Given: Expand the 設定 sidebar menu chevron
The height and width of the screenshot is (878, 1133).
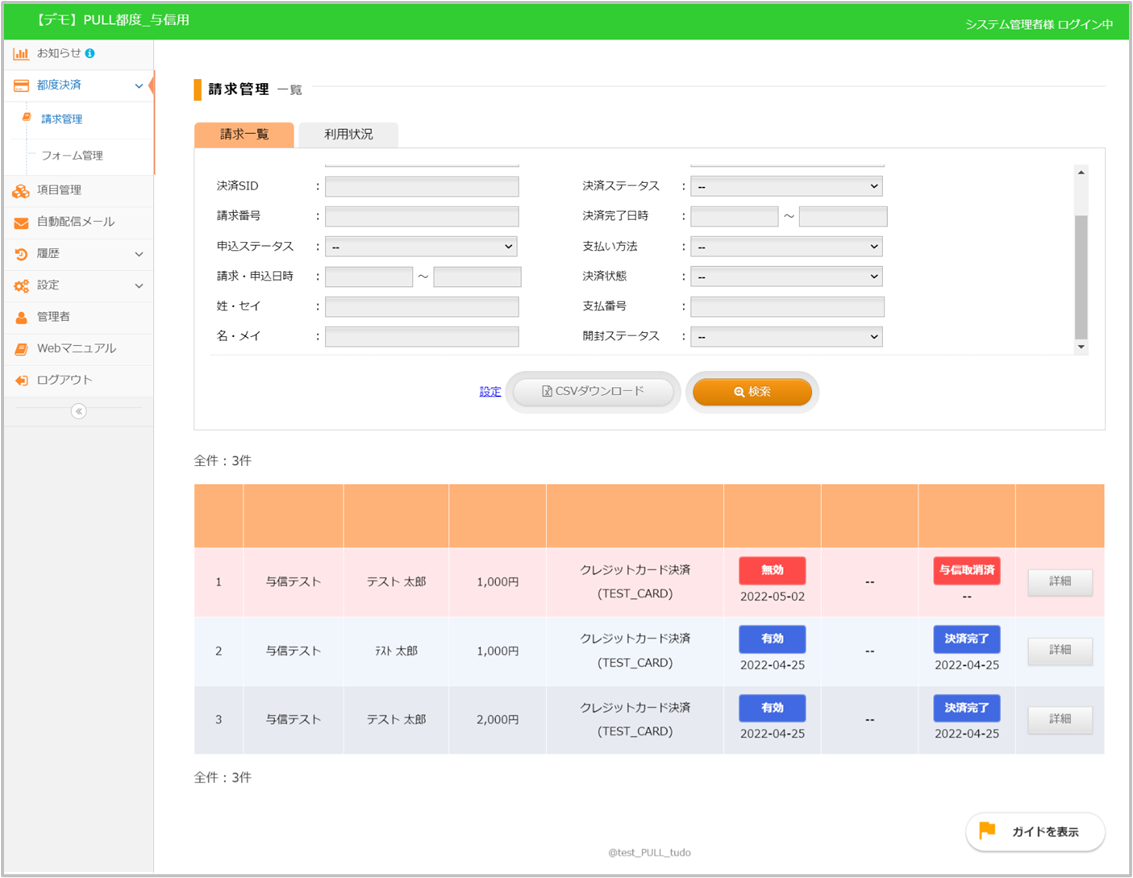Looking at the screenshot, I should click(x=139, y=286).
